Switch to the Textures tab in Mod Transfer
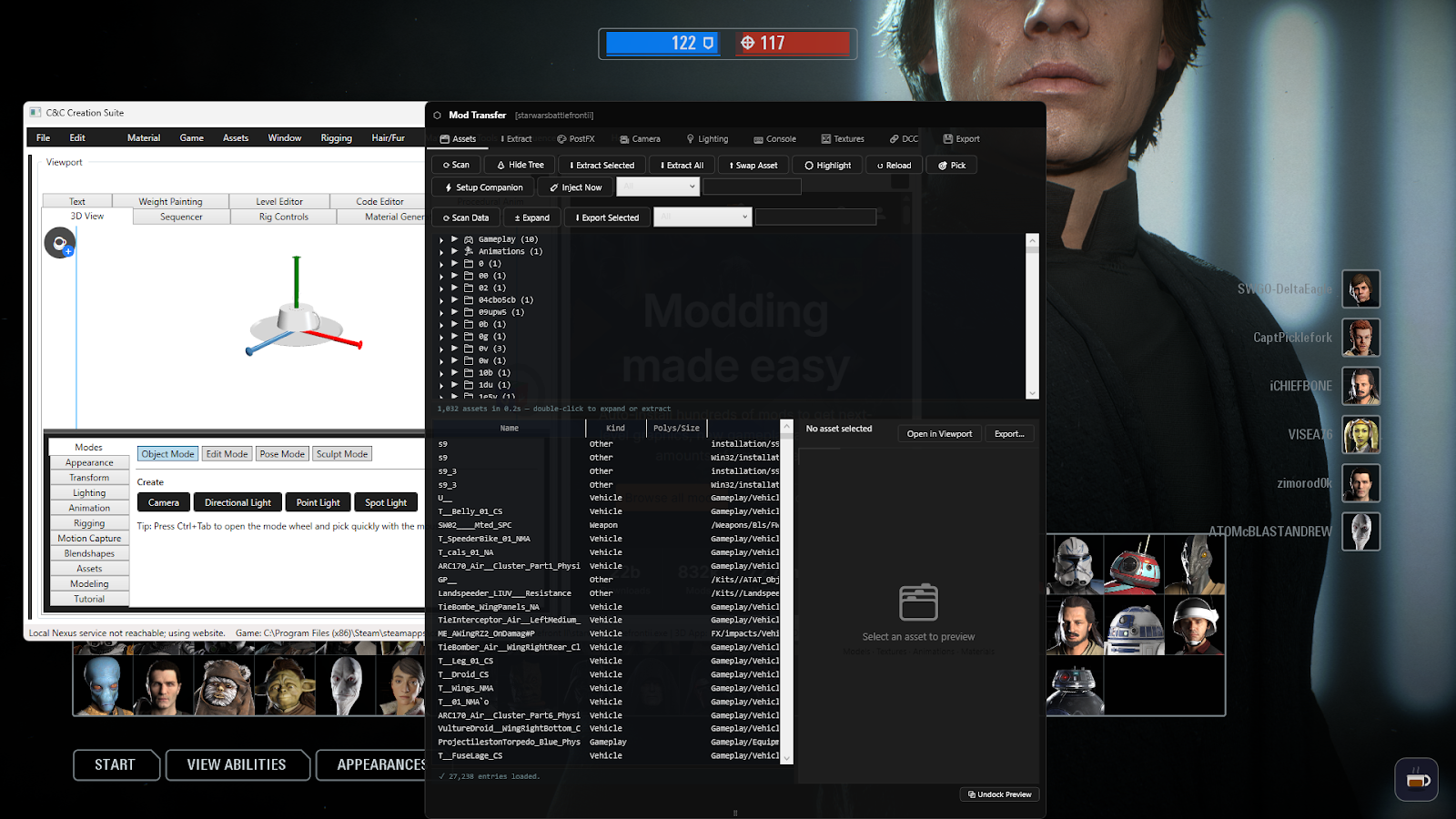Viewport: 1456px width, 819px height. pyautogui.click(x=842, y=138)
